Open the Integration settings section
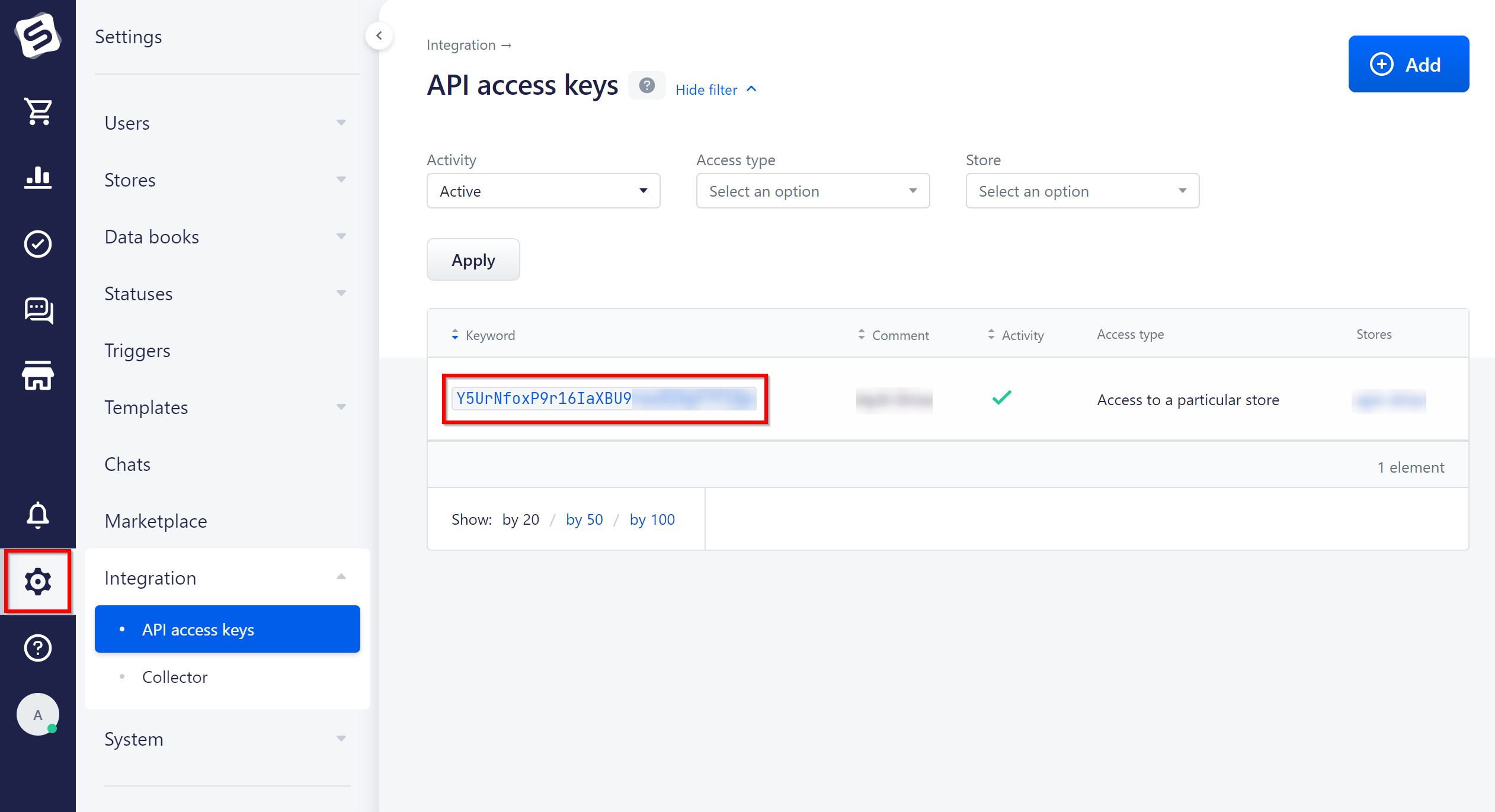Image resolution: width=1495 pixels, height=812 pixels. click(x=150, y=577)
